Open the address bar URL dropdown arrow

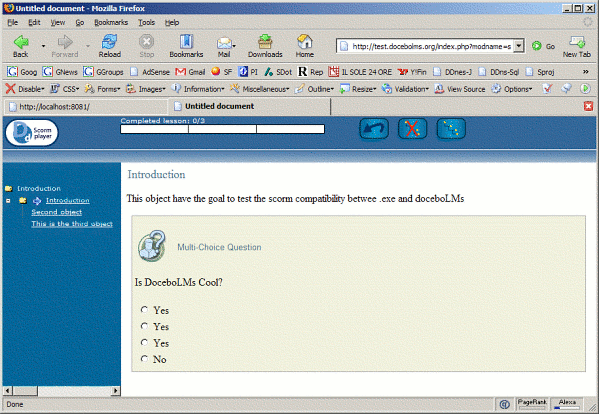point(518,46)
